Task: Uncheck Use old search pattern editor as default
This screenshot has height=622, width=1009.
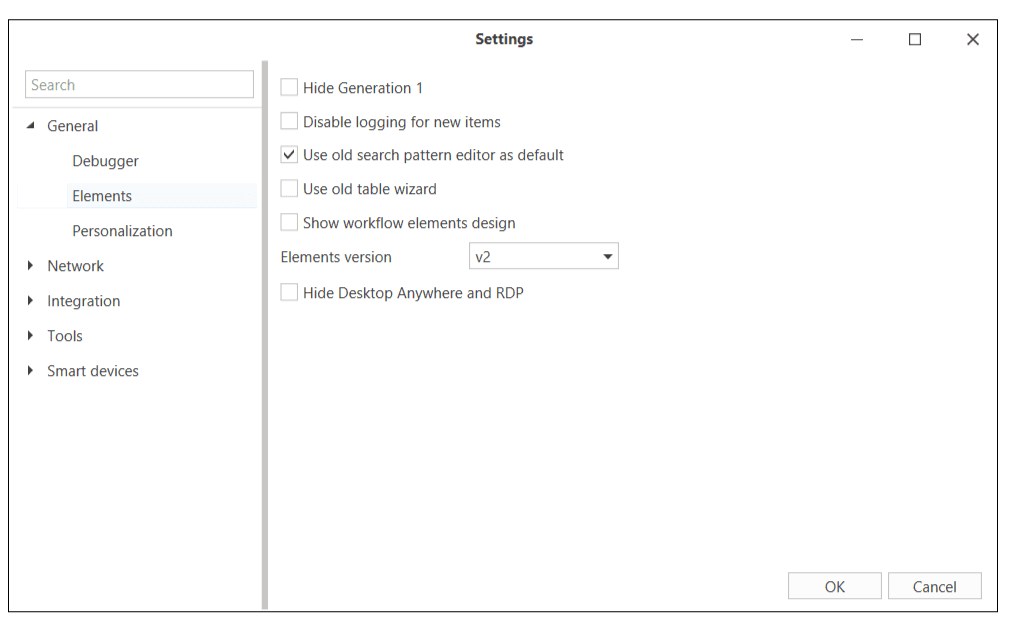Action: 289,155
